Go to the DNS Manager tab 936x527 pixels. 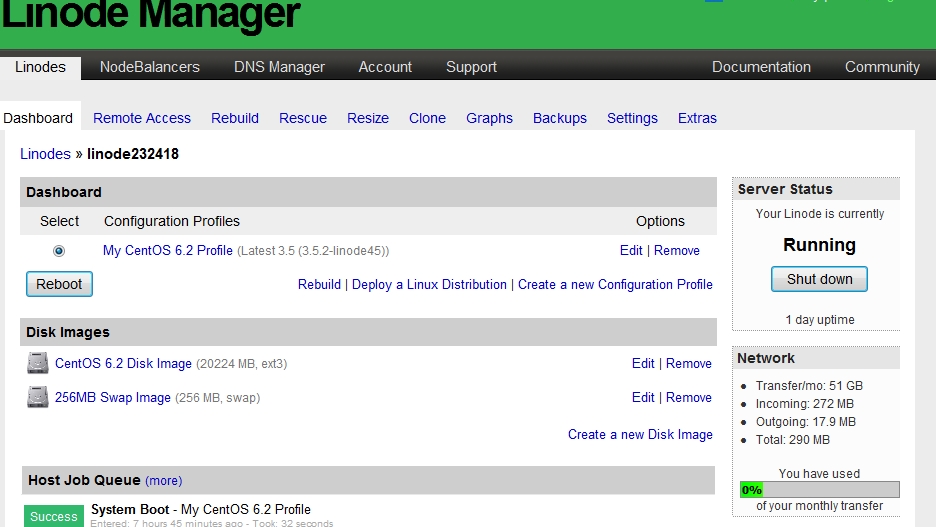pyautogui.click(x=279, y=67)
